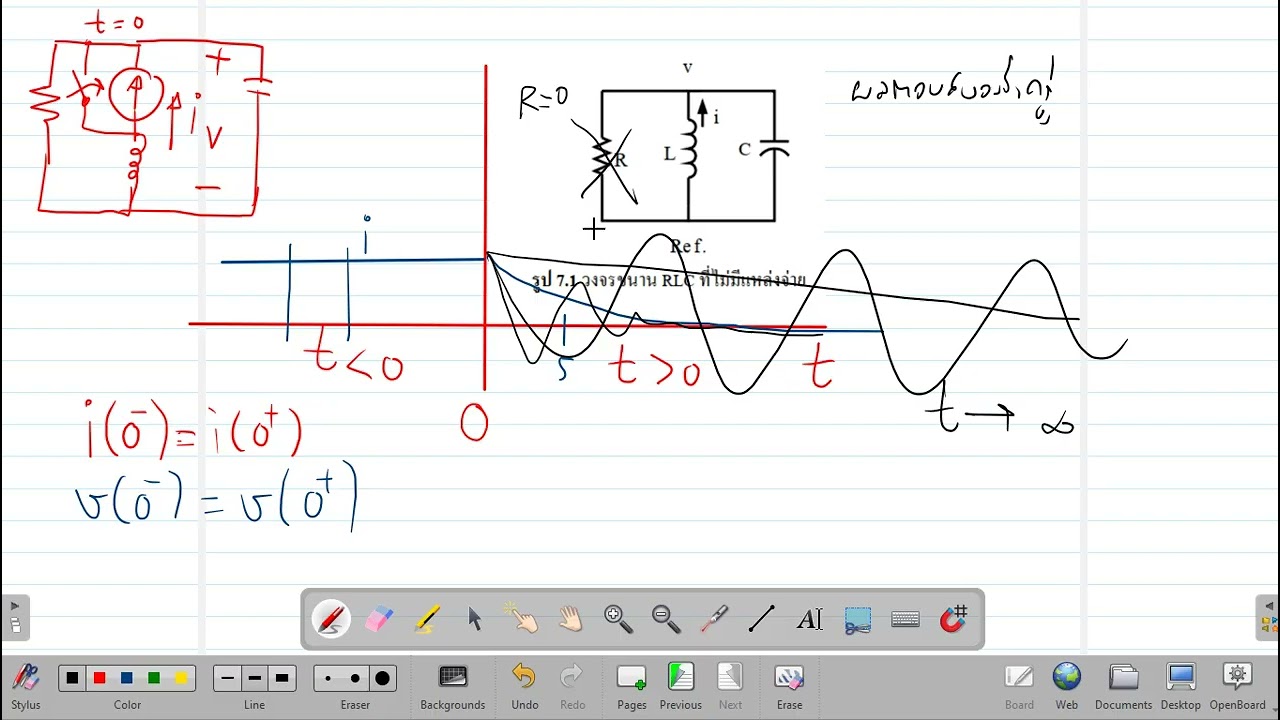
Task: Open the Documents view
Action: [x=1123, y=686]
